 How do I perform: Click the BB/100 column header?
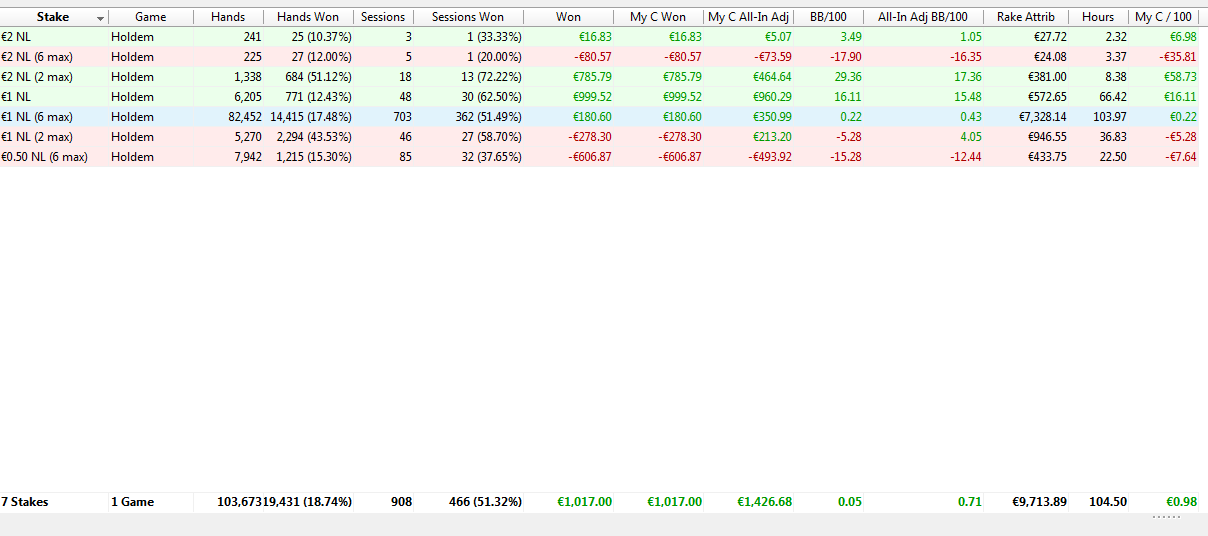pyautogui.click(x=829, y=17)
